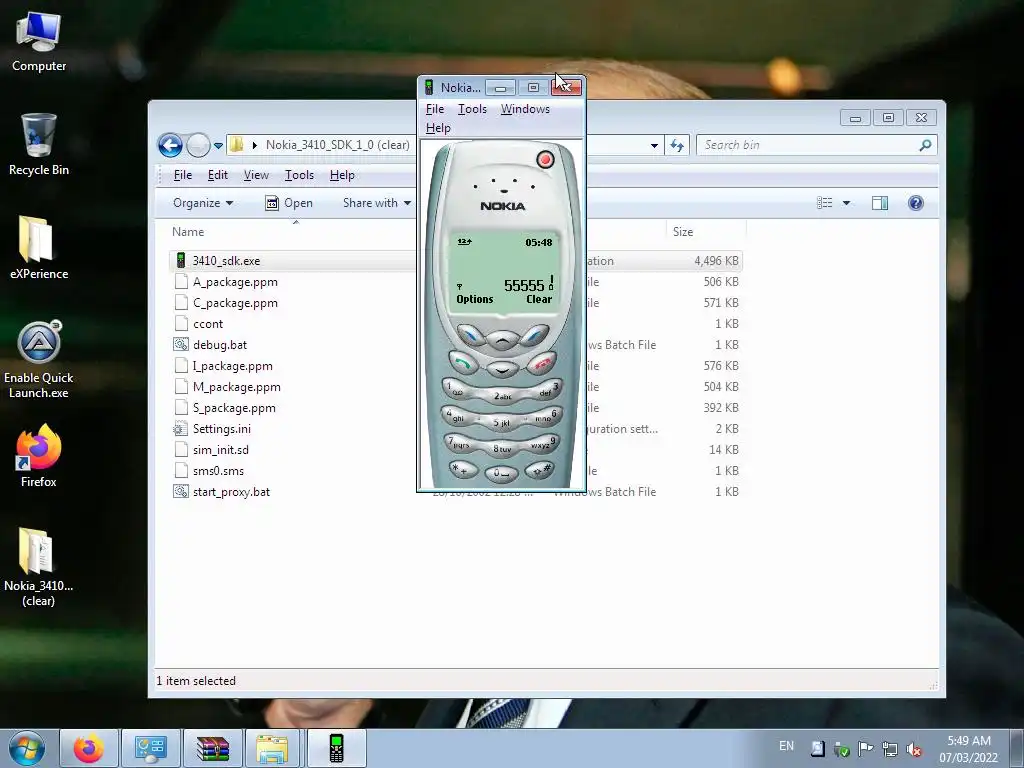Tap the phone keypad key 8 tuv
The height and width of the screenshot is (768, 1024).
[x=502, y=449]
